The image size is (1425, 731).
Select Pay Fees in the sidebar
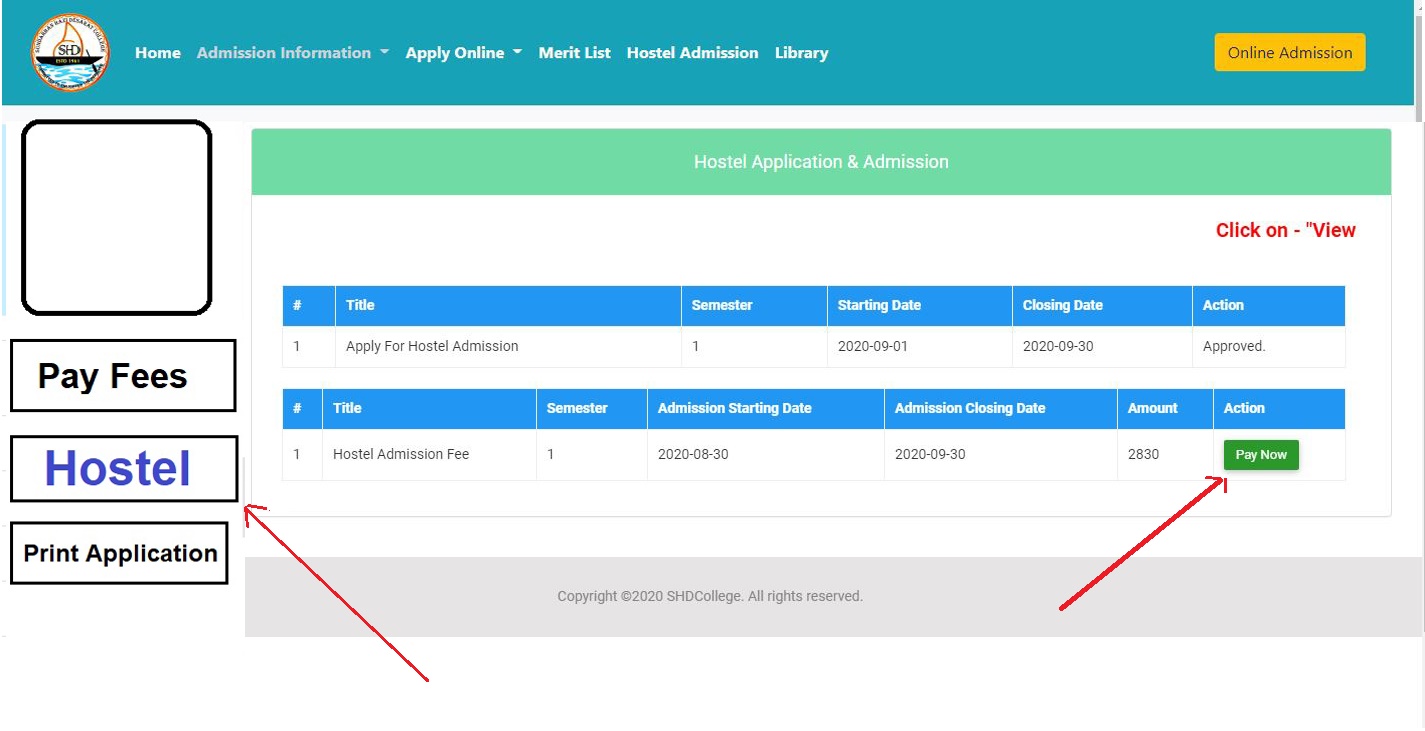pyautogui.click(x=122, y=376)
